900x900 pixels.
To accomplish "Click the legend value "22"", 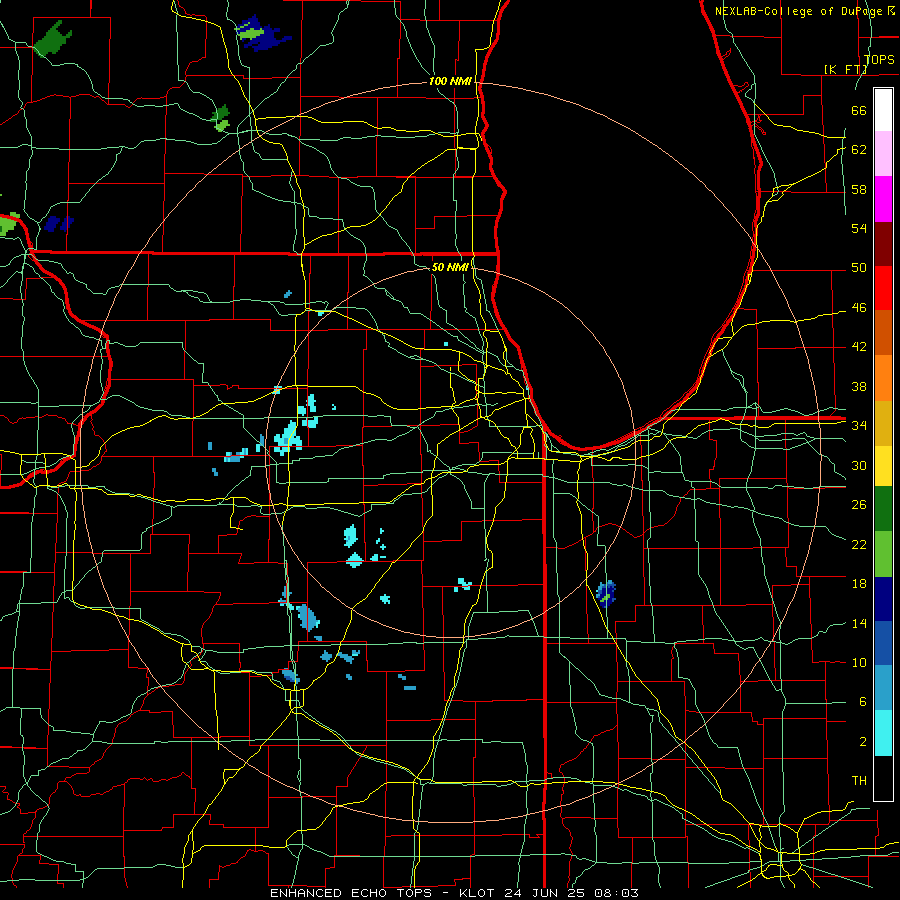I will (x=859, y=544).
